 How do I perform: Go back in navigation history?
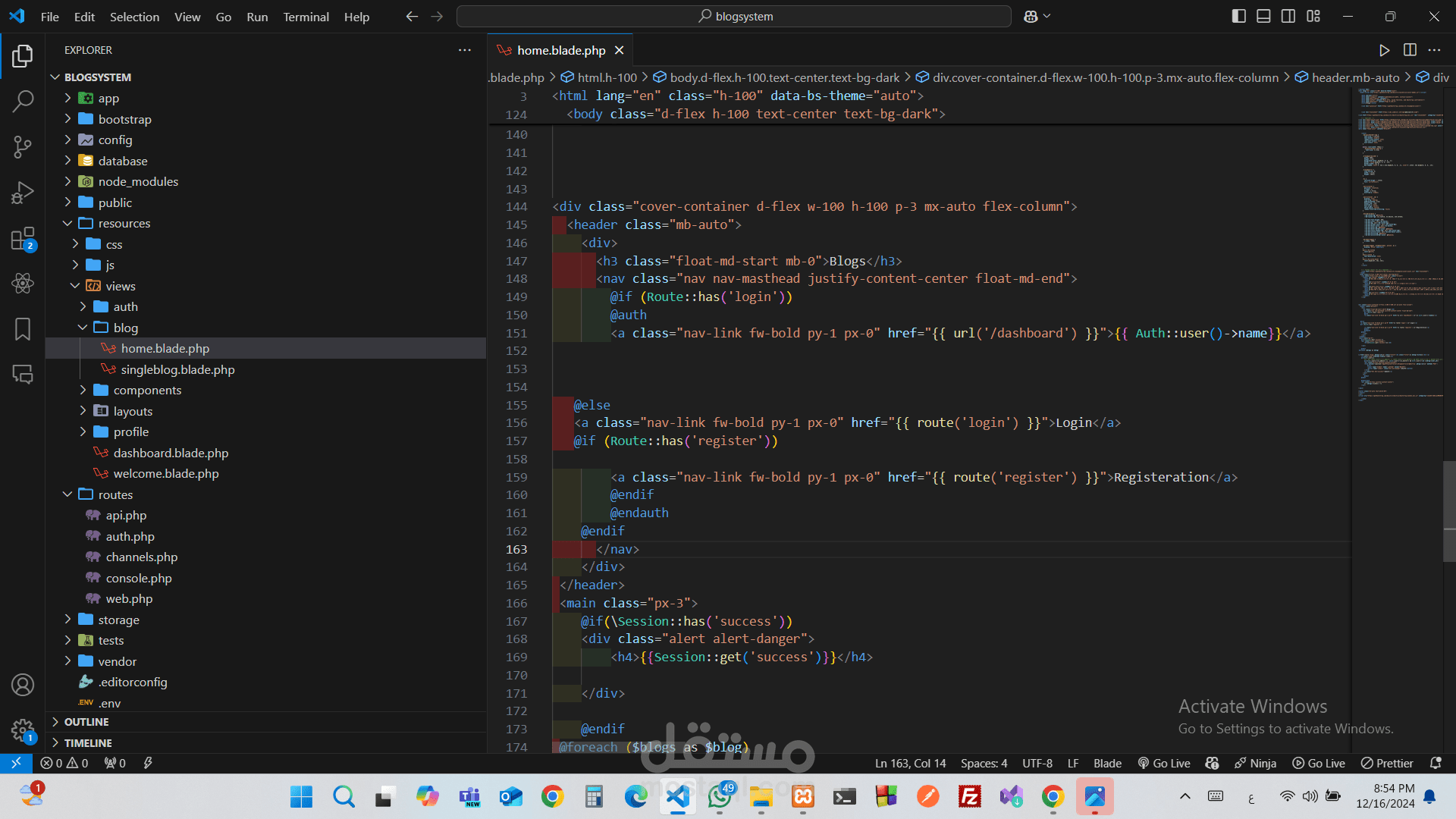pyautogui.click(x=412, y=17)
